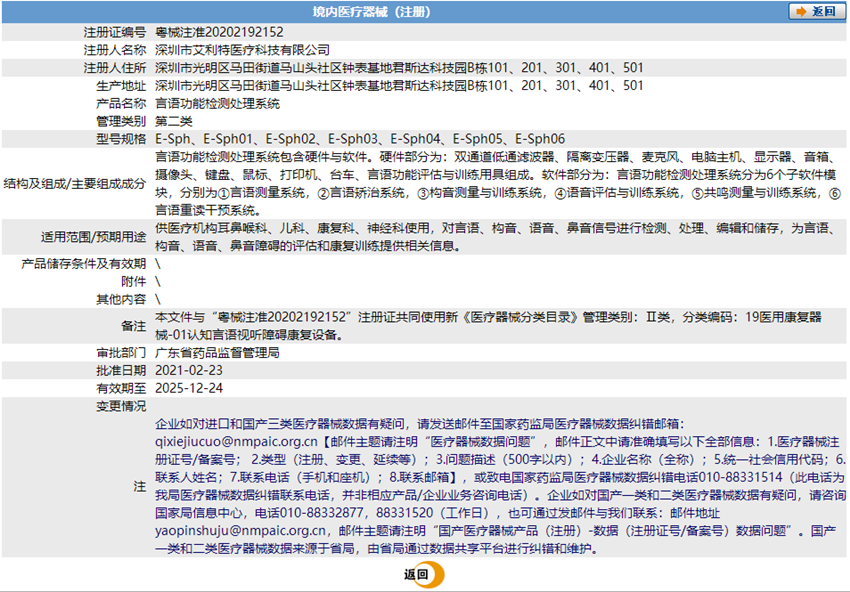
Task: Click the label 其他内容
Action: 121,299
